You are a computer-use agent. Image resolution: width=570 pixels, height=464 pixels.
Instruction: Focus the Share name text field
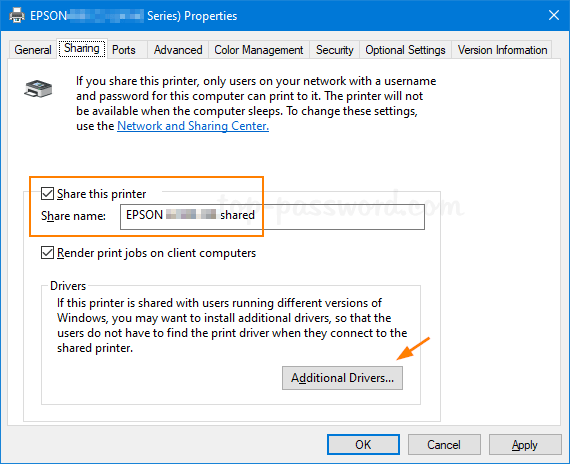pyautogui.click(x=272, y=217)
